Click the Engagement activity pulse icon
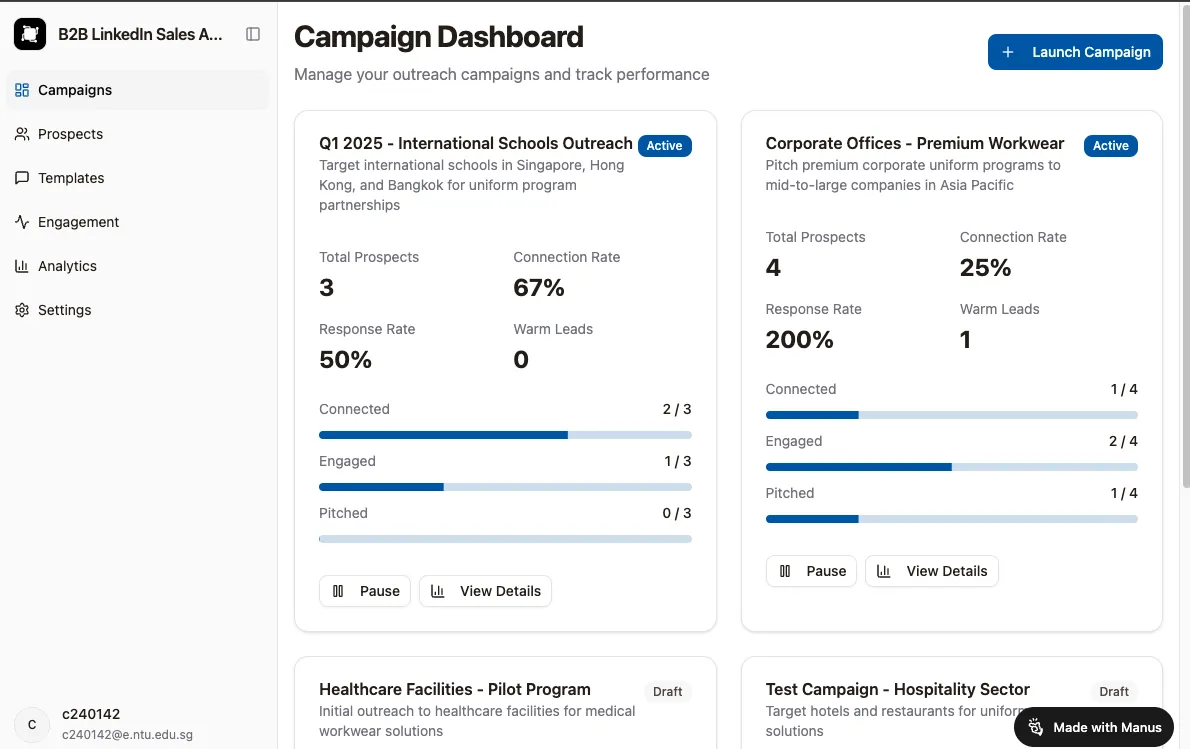Viewport: 1190px width, 749px height. 22,222
